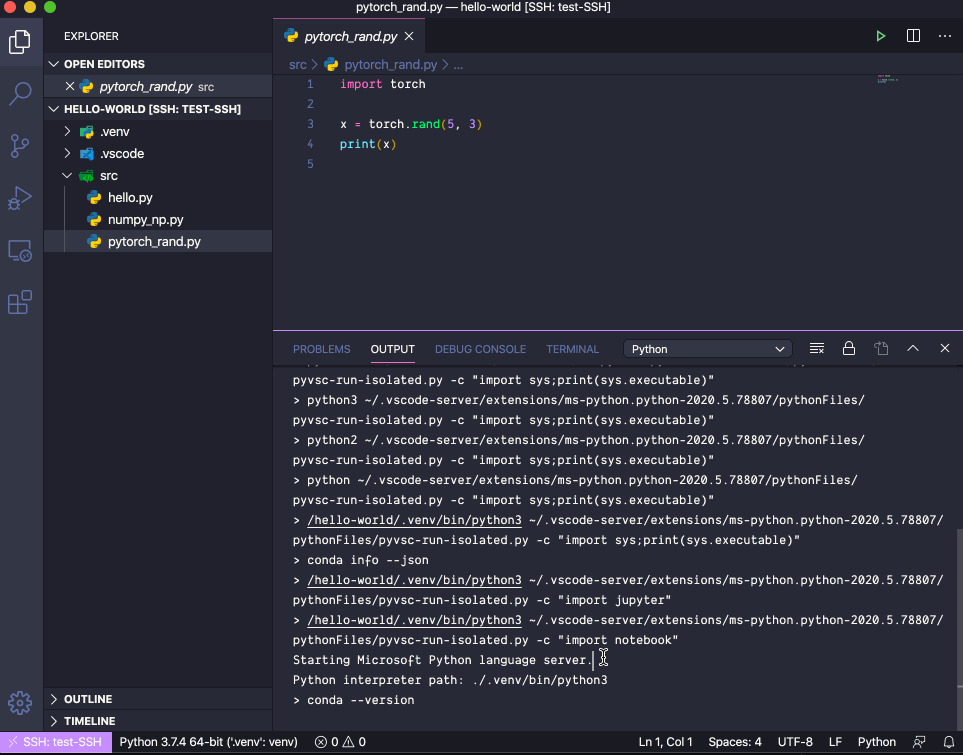Open remote menu via SSH: test-SSH indicator
This screenshot has width=963, height=755.
pyautogui.click(x=55, y=741)
